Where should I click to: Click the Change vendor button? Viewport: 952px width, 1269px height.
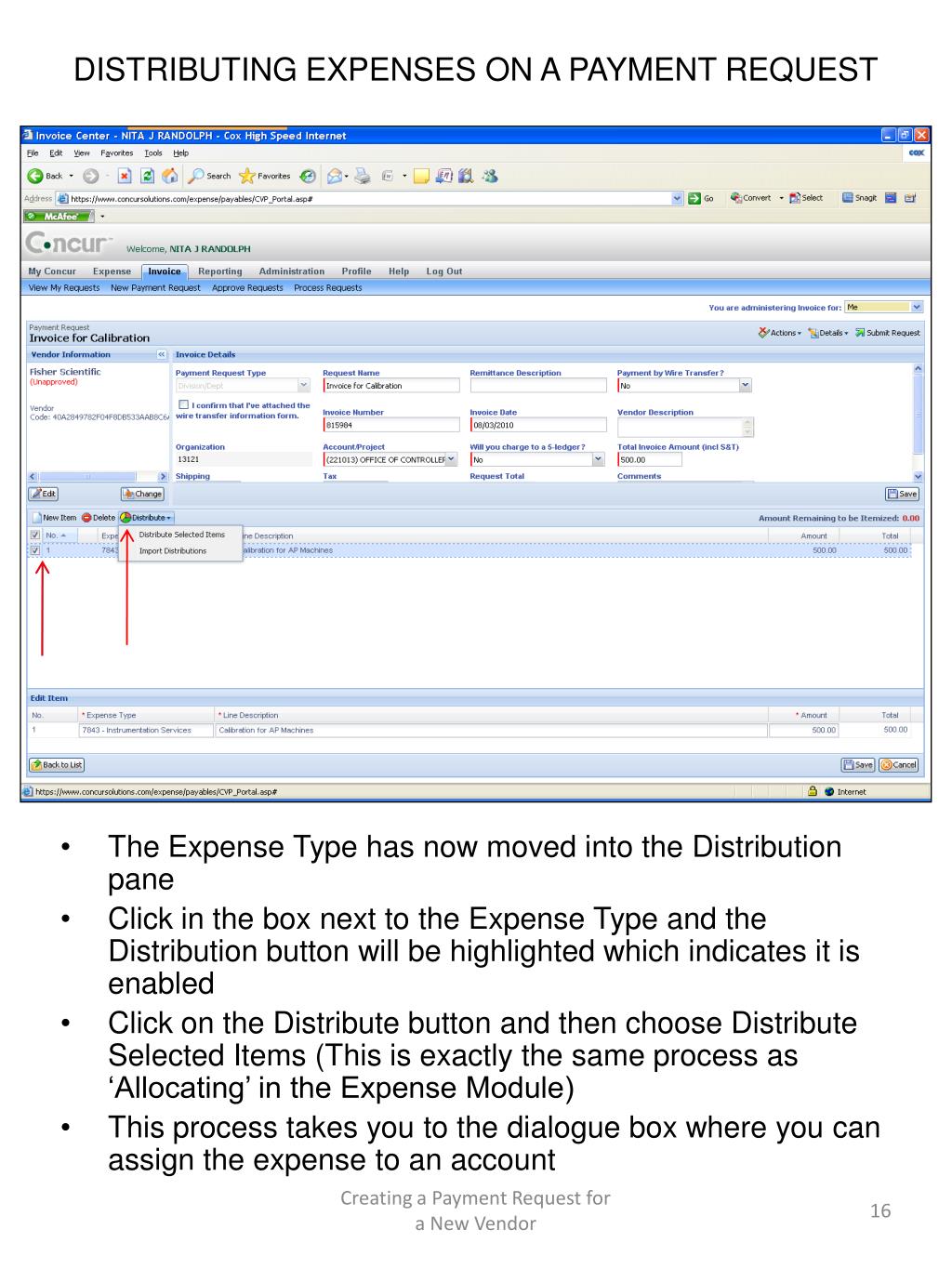tap(142, 494)
